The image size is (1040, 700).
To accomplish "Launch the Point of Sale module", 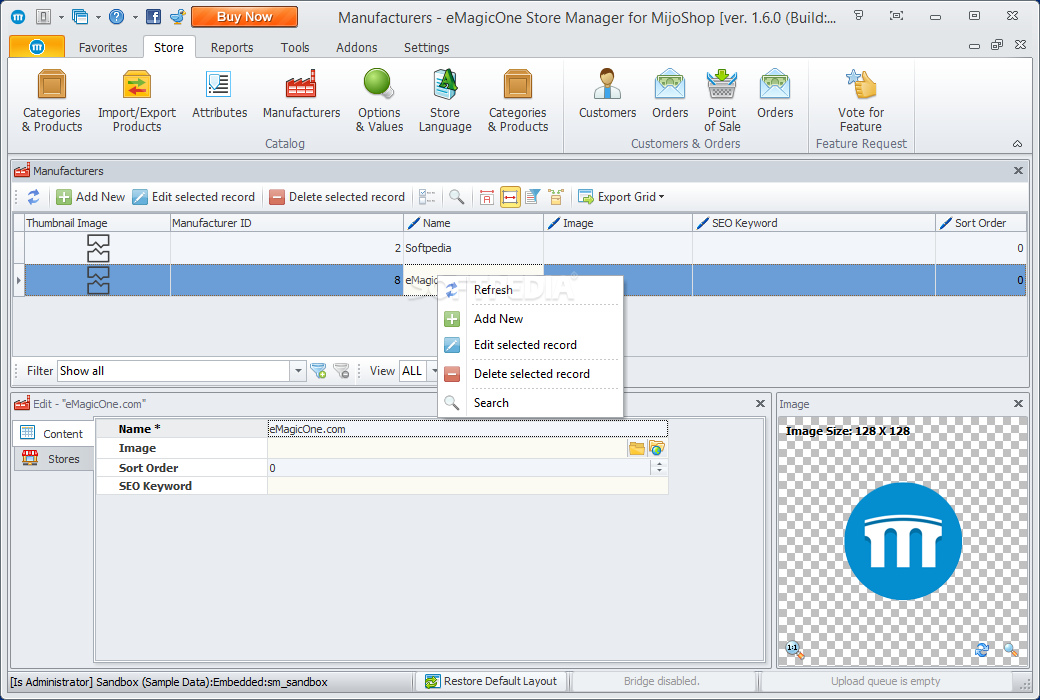I will coord(722,100).
